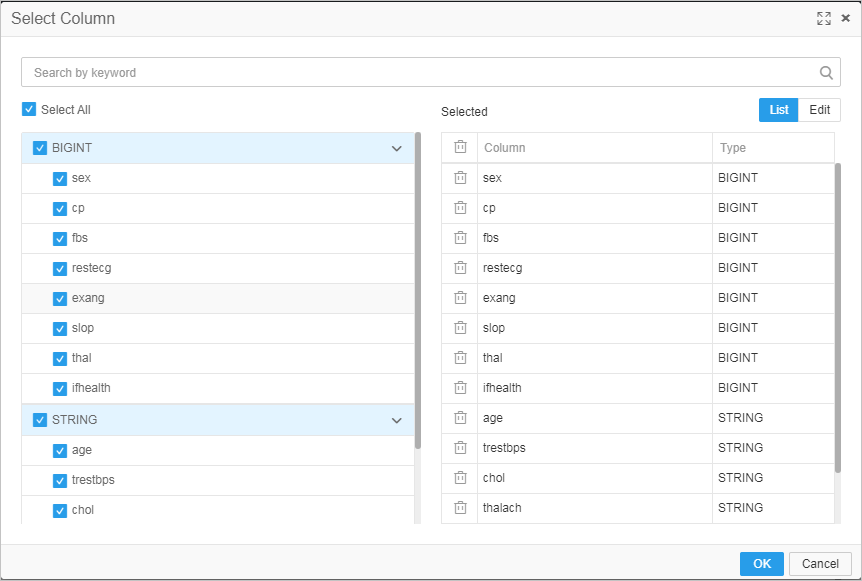
Task: Uncheck the sex column checkbox
Action: pyautogui.click(x=59, y=179)
